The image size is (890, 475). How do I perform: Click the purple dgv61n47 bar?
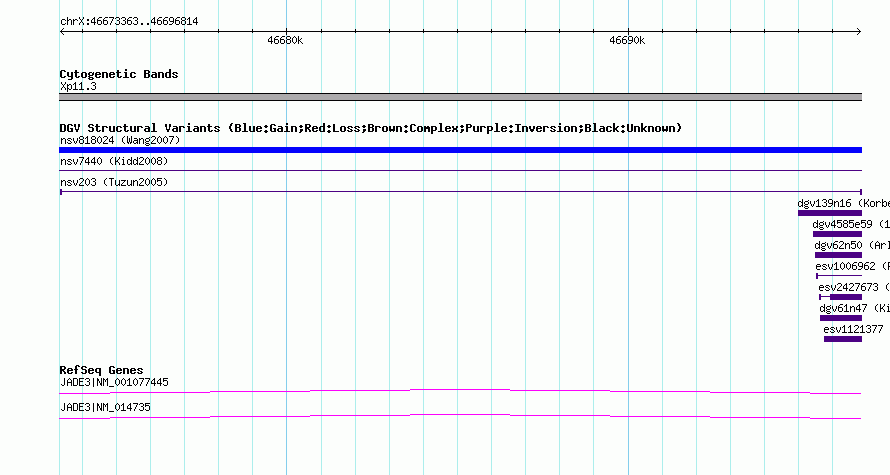pyautogui.click(x=841, y=318)
